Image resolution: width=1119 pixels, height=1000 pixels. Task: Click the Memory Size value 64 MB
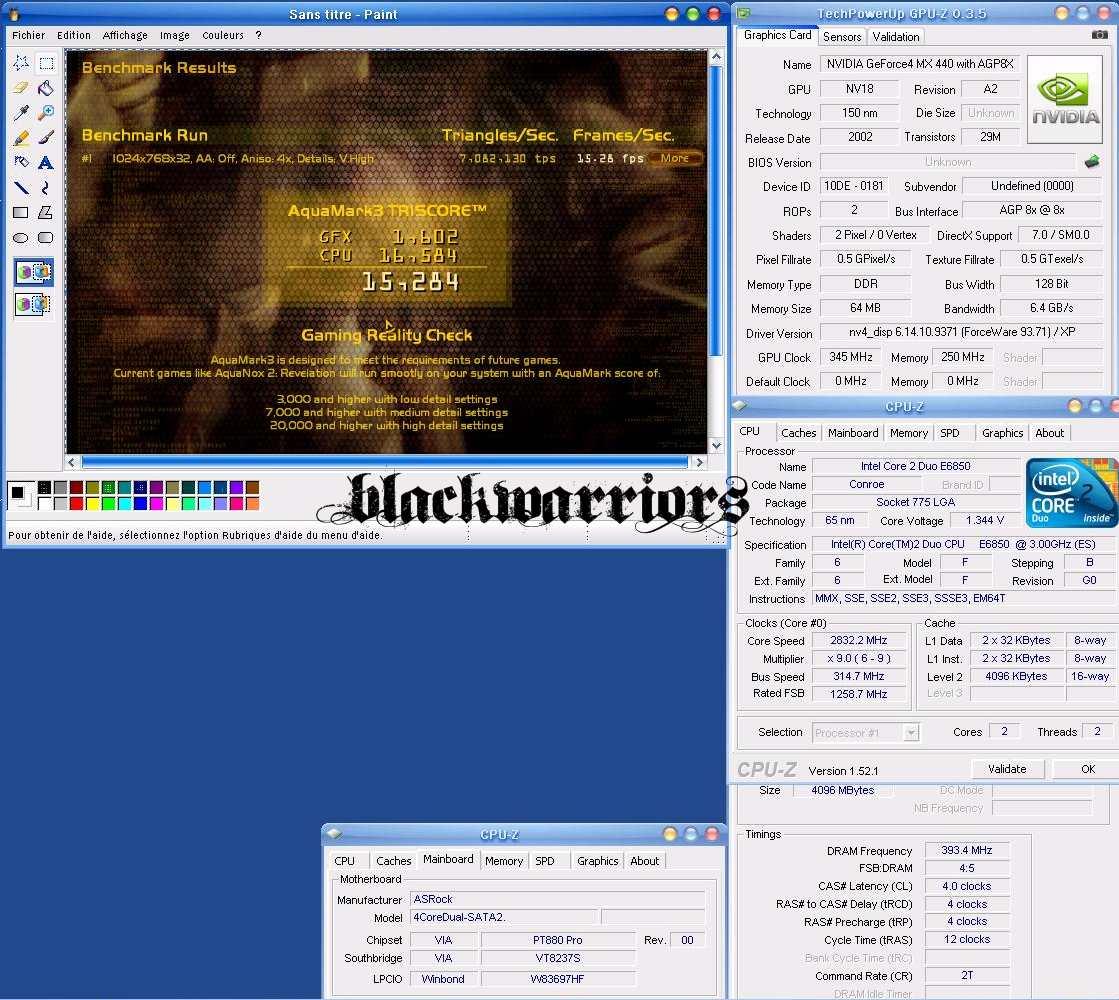click(865, 308)
